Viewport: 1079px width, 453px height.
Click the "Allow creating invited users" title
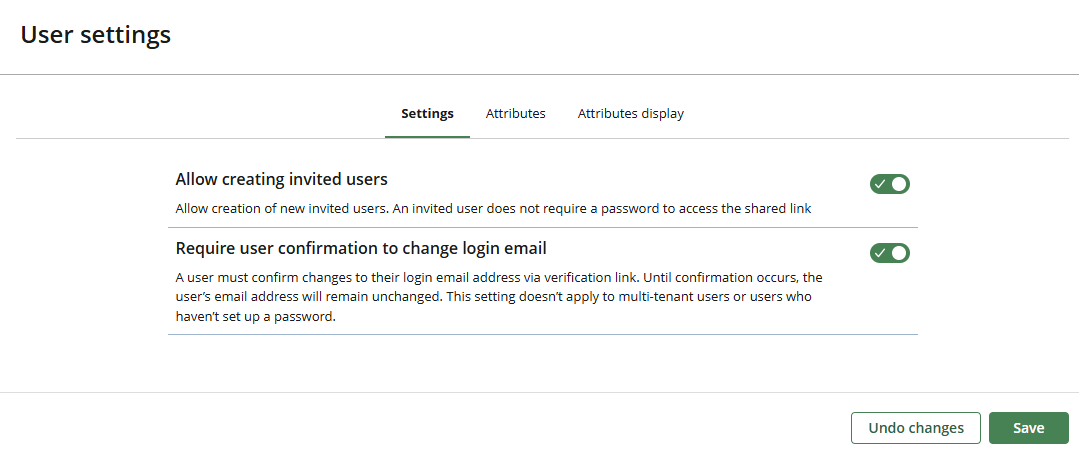281,180
